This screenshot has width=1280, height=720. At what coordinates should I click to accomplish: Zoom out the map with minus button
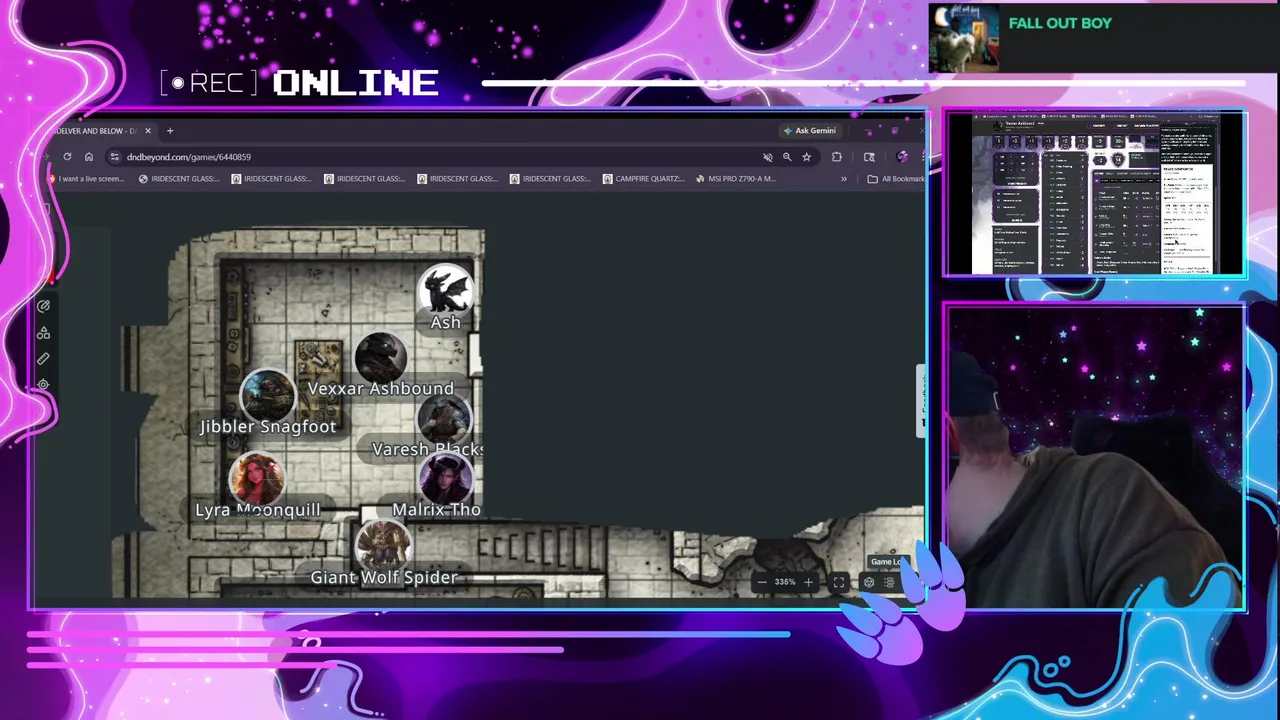(762, 582)
